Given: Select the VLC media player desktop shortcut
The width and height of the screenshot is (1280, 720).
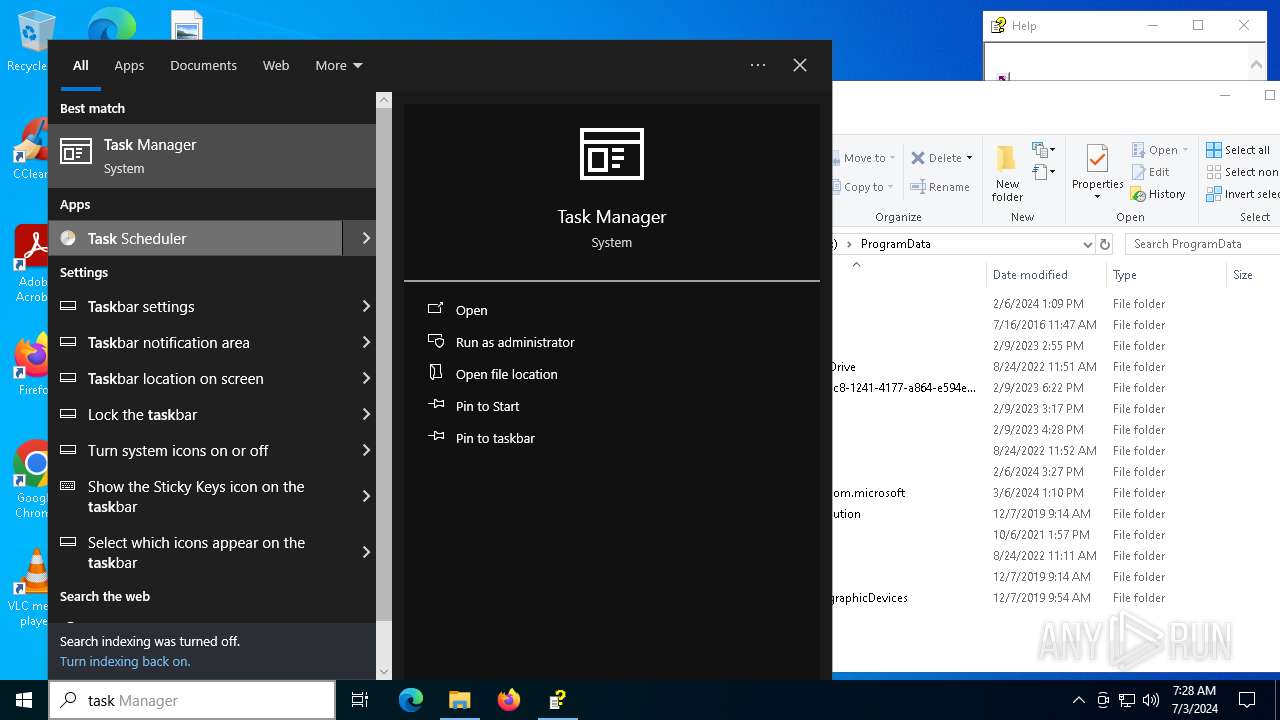Looking at the screenshot, I should tap(30, 588).
